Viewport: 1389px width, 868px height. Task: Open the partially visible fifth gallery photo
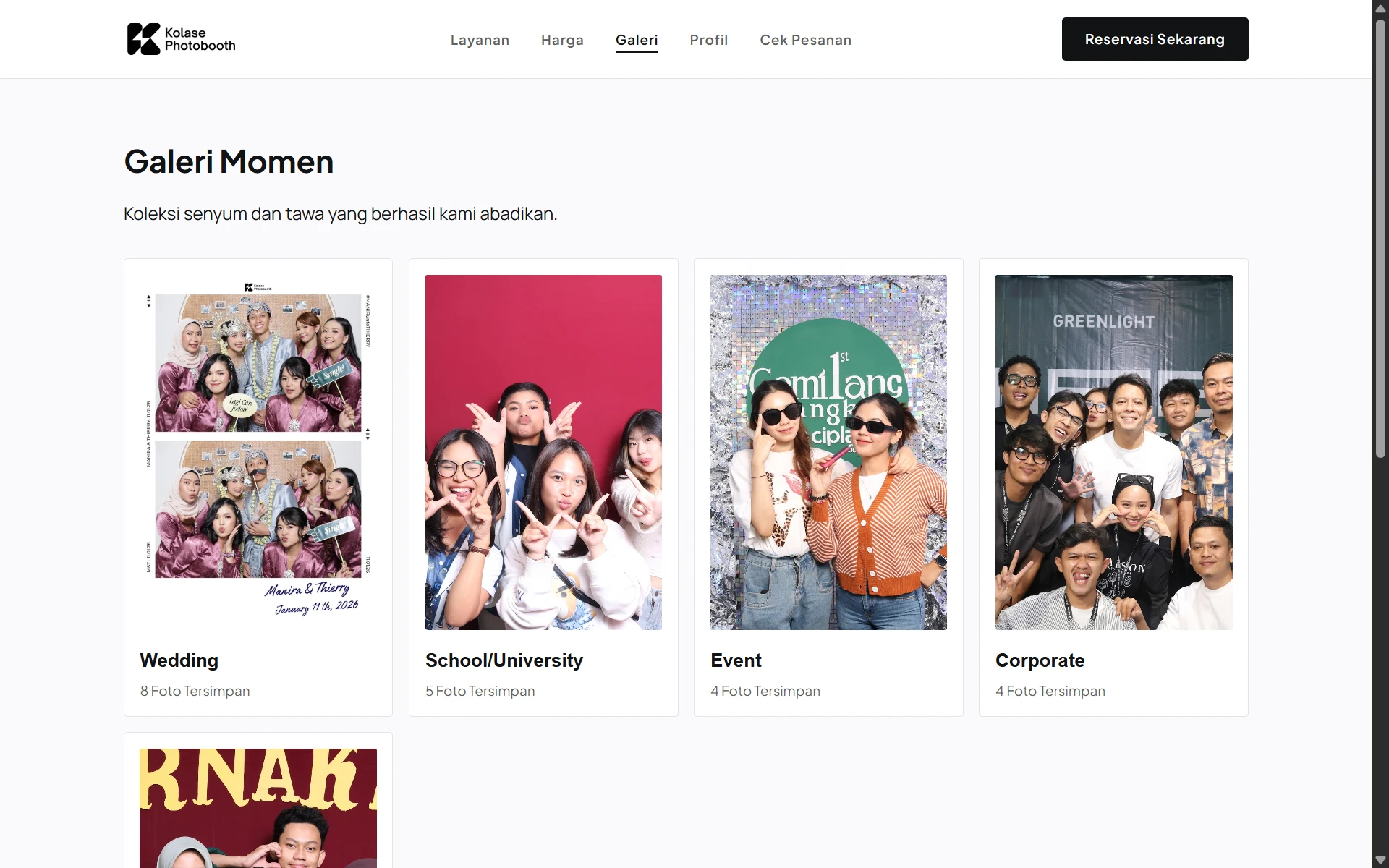point(258,808)
